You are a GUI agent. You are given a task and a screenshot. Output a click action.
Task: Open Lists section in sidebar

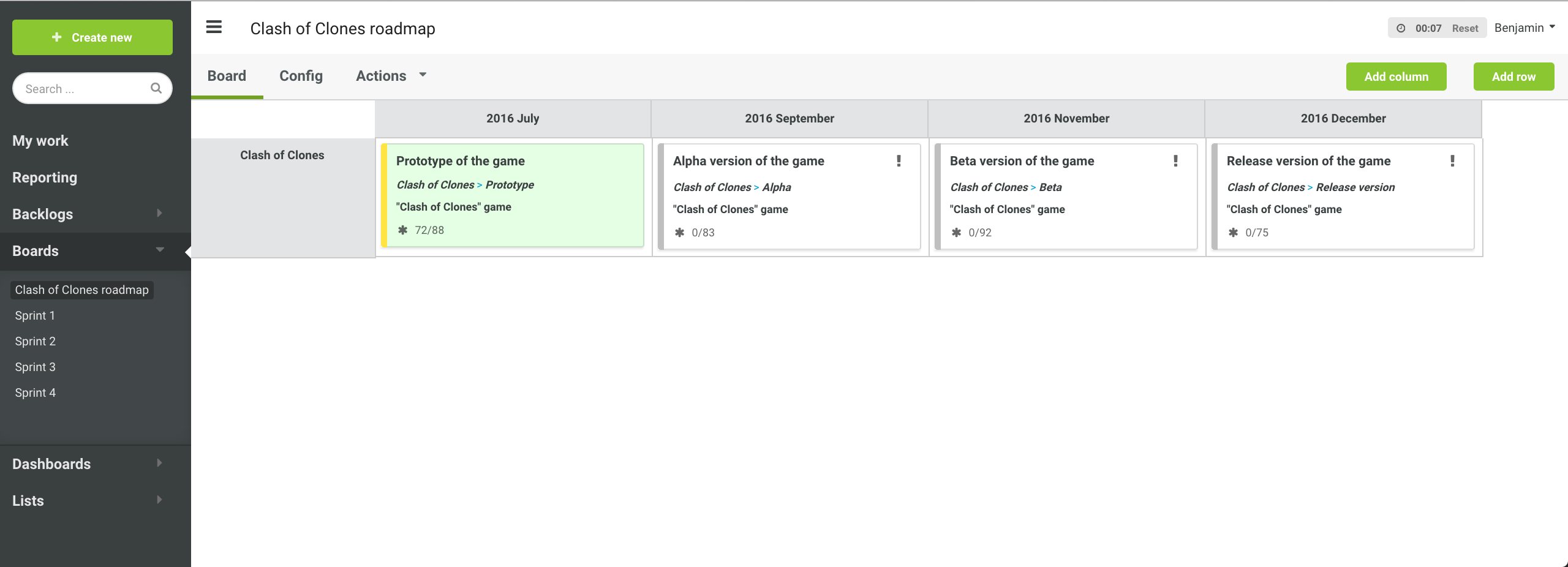pos(28,501)
